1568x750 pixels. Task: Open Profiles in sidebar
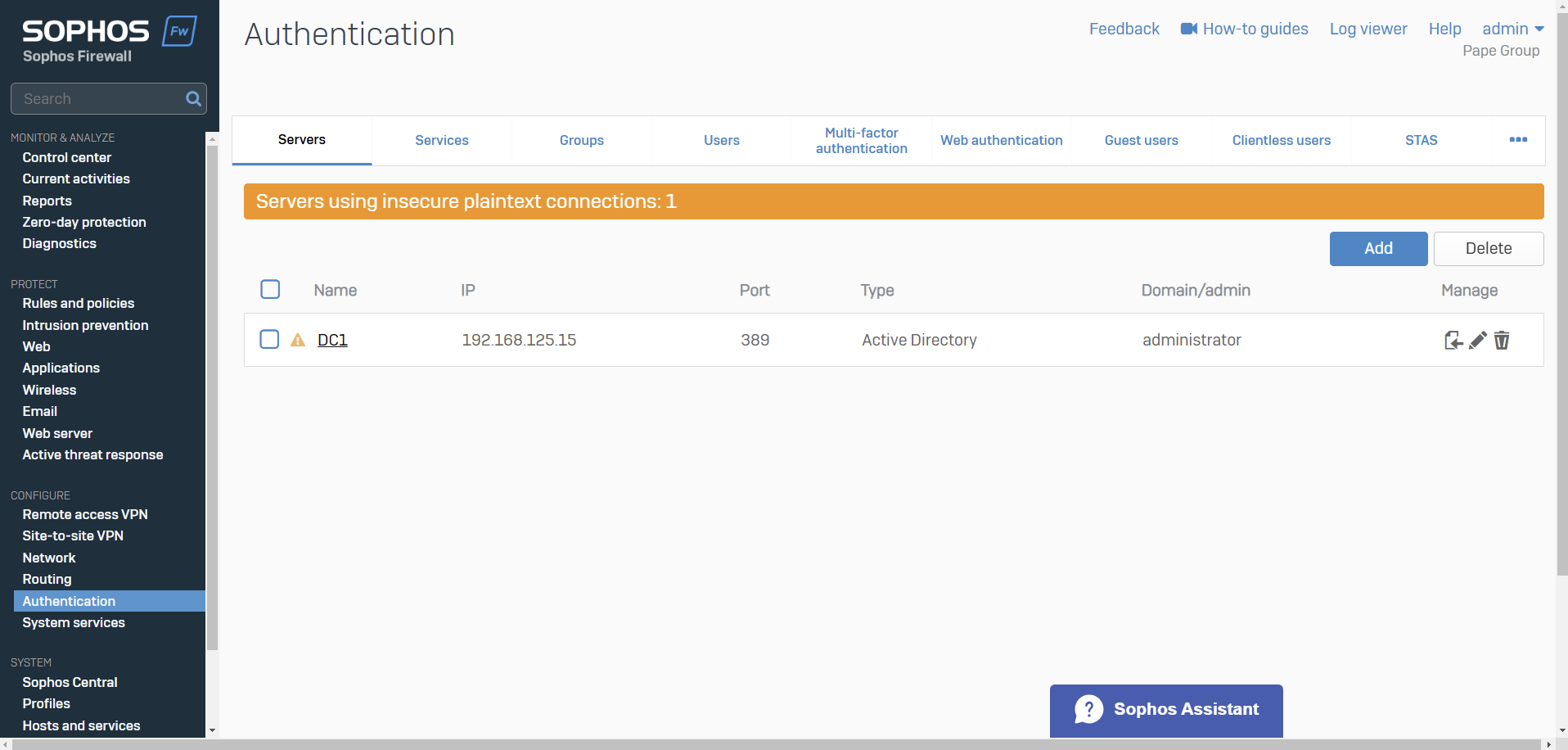coord(47,703)
